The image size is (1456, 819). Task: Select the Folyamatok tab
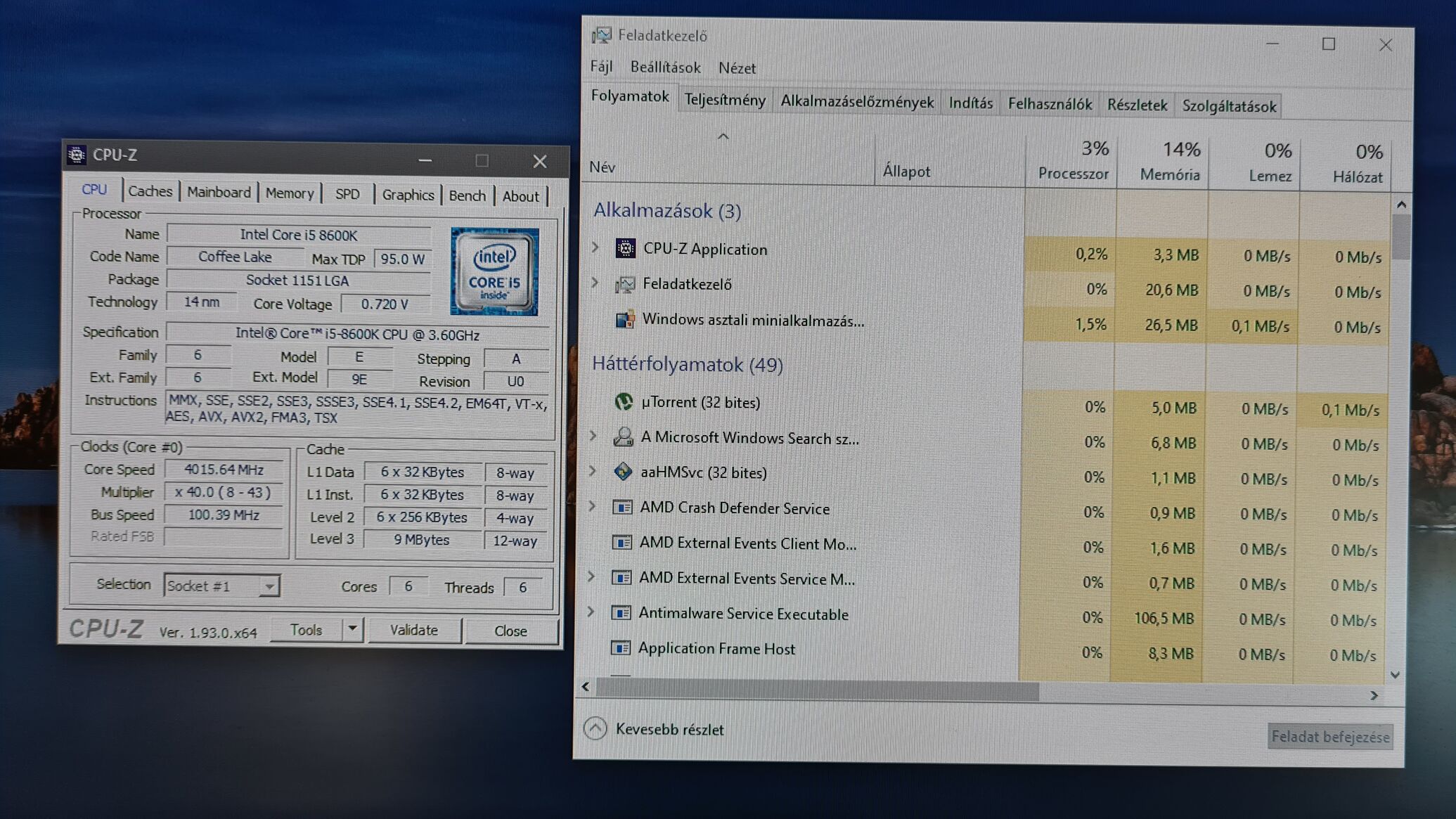coord(630,96)
